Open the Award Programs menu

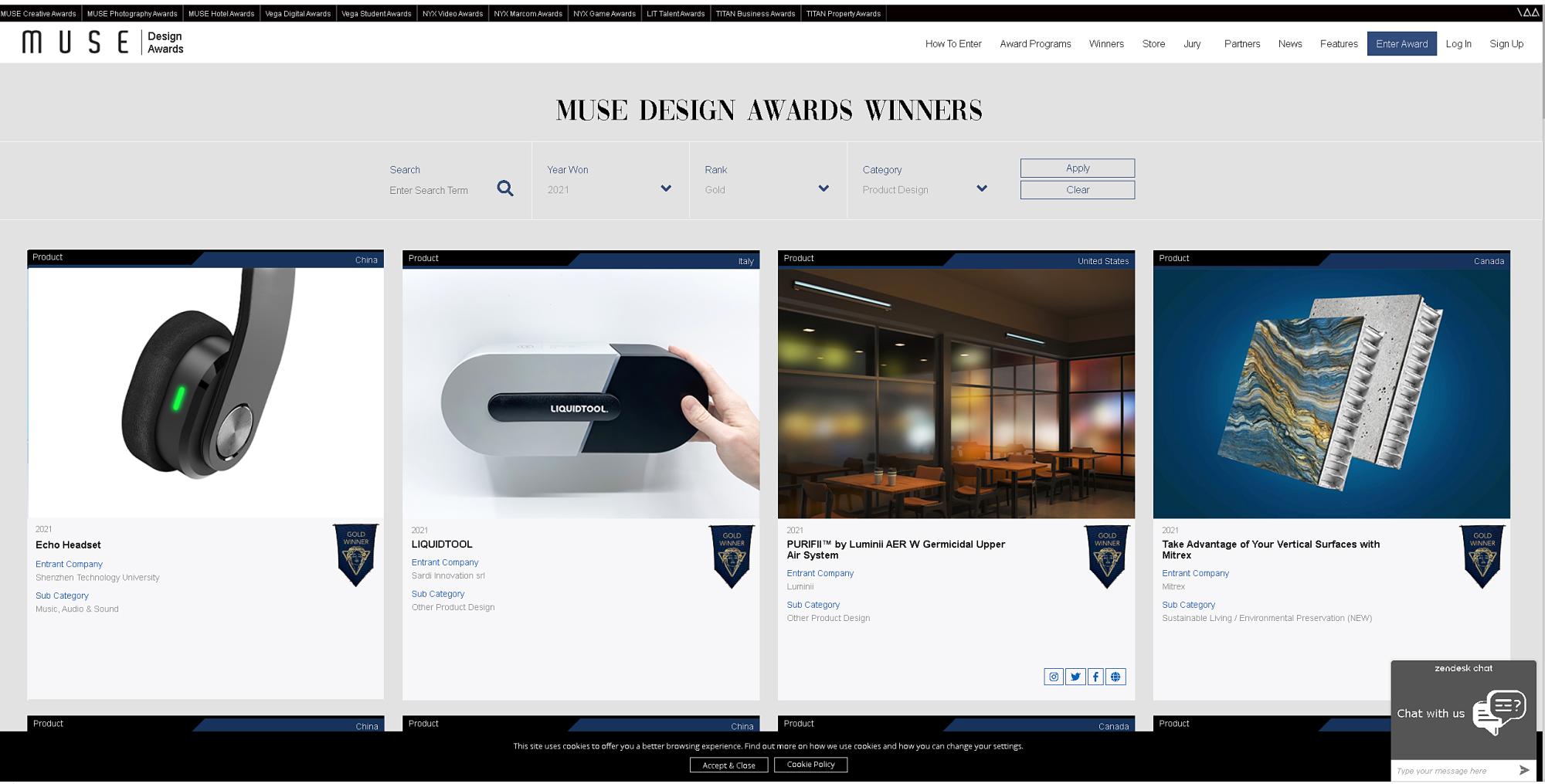tap(1035, 44)
